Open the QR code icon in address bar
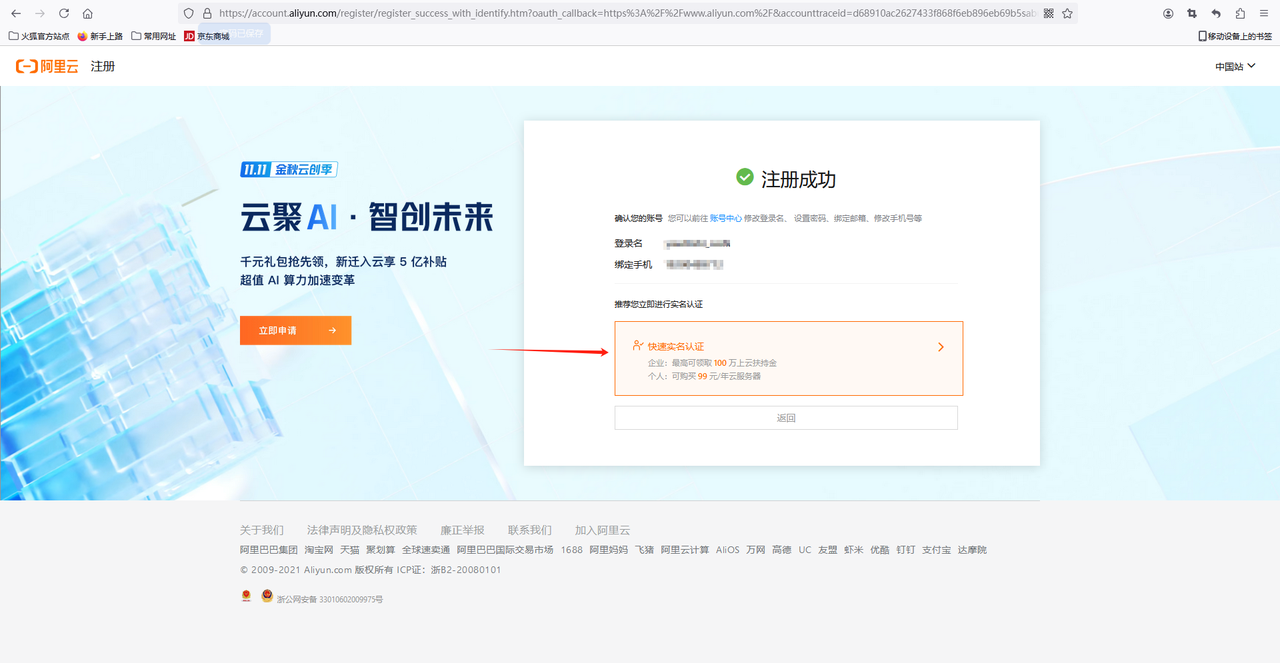The width and height of the screenshot is (1280, 663). click(x=1048, y=14)
